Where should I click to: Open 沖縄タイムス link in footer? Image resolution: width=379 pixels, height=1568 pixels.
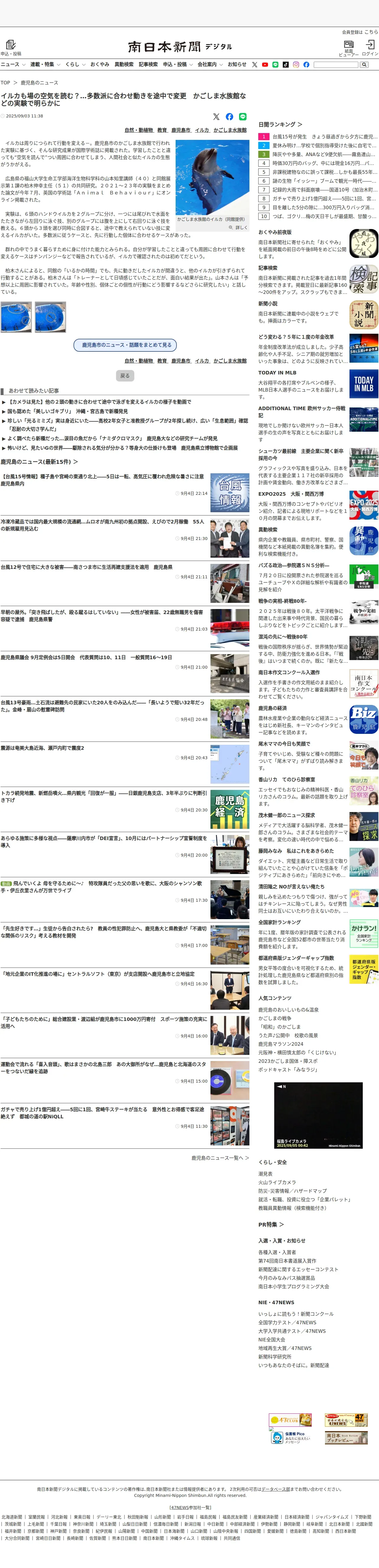pyautogui.click(x=182, y=1538)
